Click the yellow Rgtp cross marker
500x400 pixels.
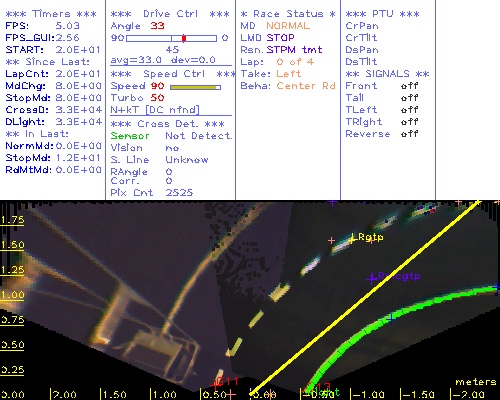pos(352,239)
